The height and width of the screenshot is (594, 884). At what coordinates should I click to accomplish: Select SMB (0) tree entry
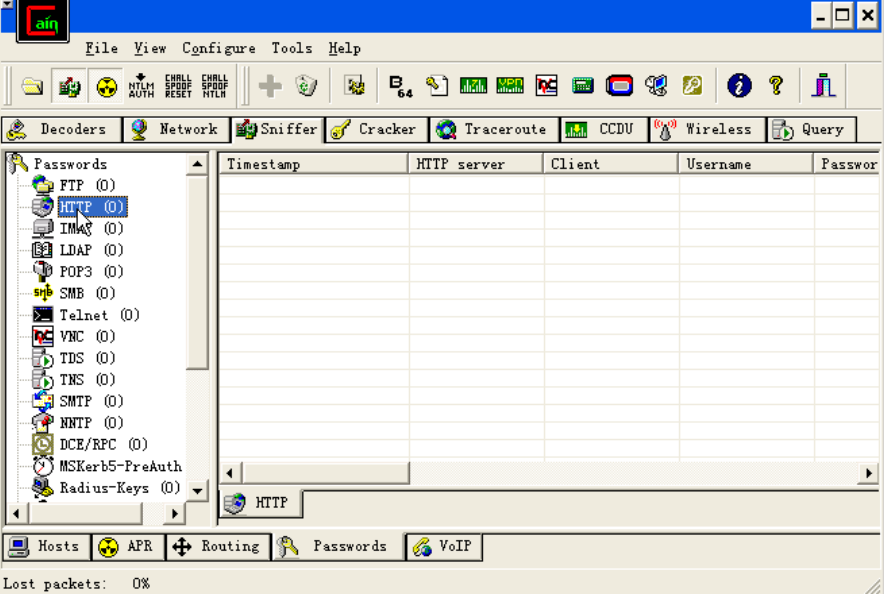point(87,294)
